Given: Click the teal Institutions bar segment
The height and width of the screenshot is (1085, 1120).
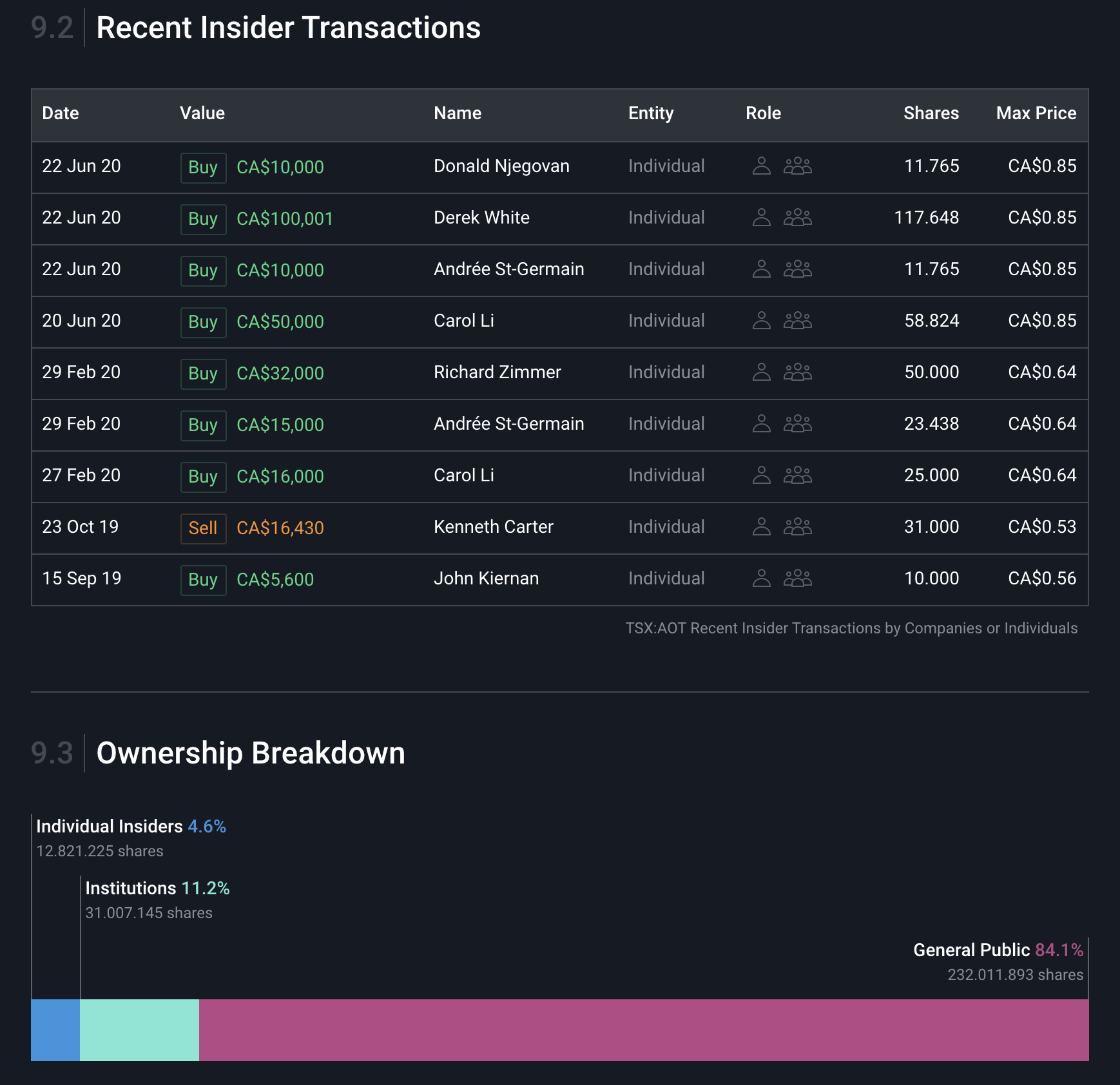Looking at the screenshot, I should click(139, 1030).
